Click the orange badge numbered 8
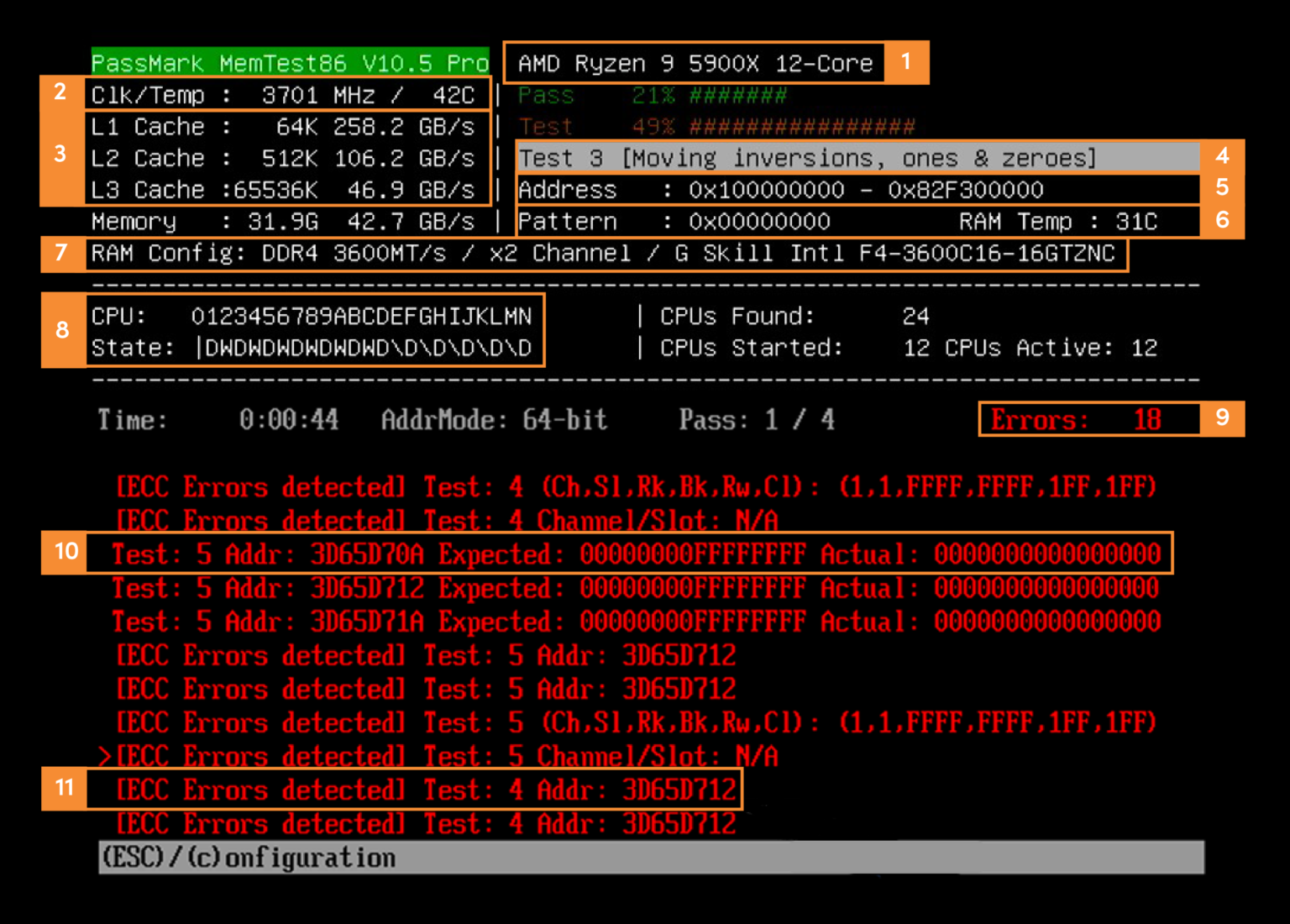This screenshot has height=924, width=1290. coord(62,331)
